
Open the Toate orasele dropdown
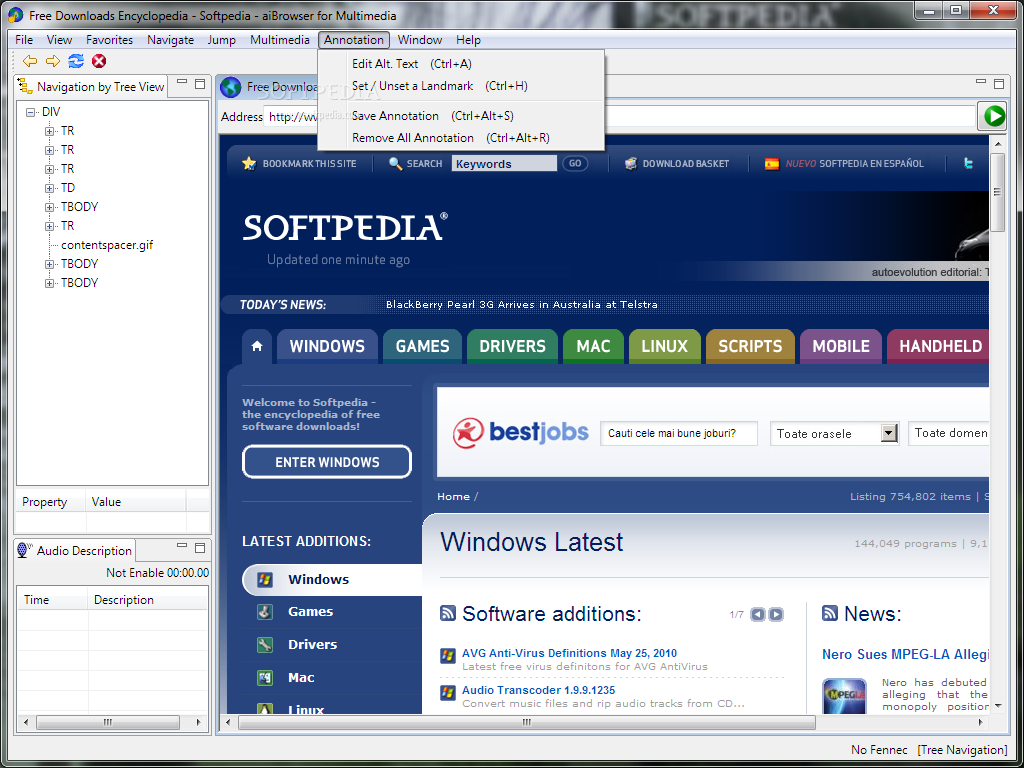coord(889,433)
